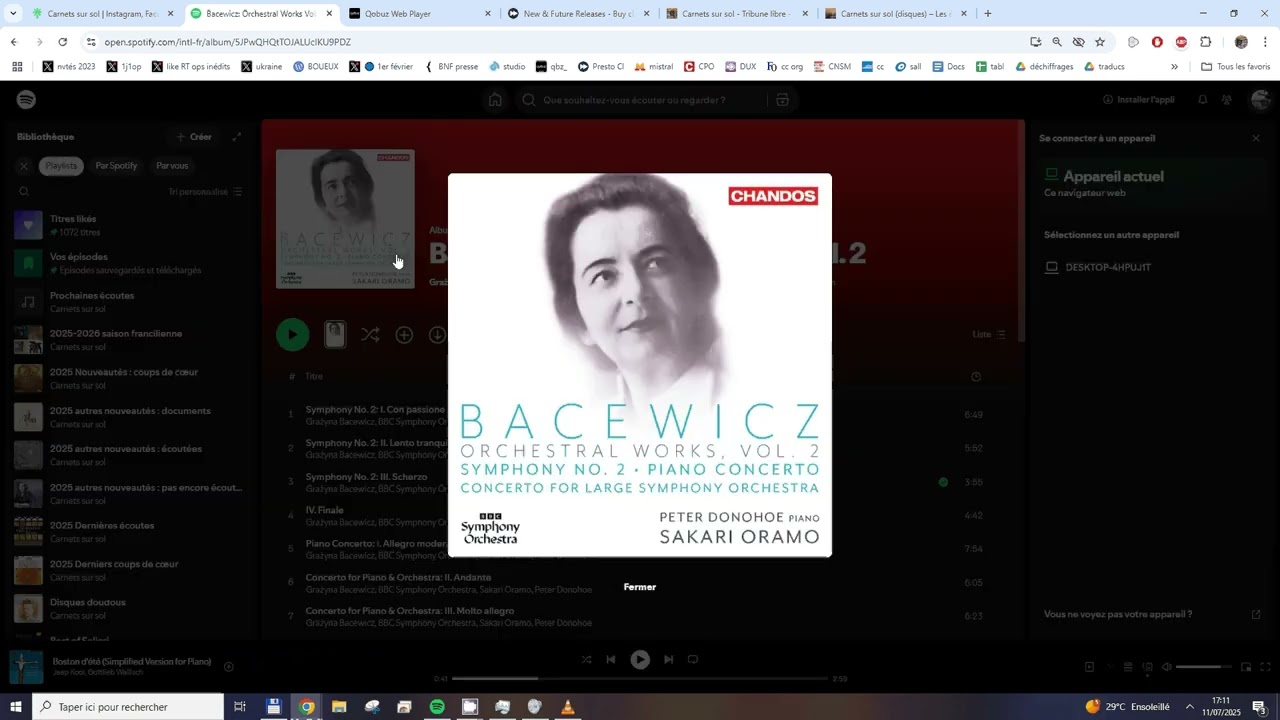Toggle repeat in the bottom player bar
The image size is (1280, 720).
pos(693,660)
